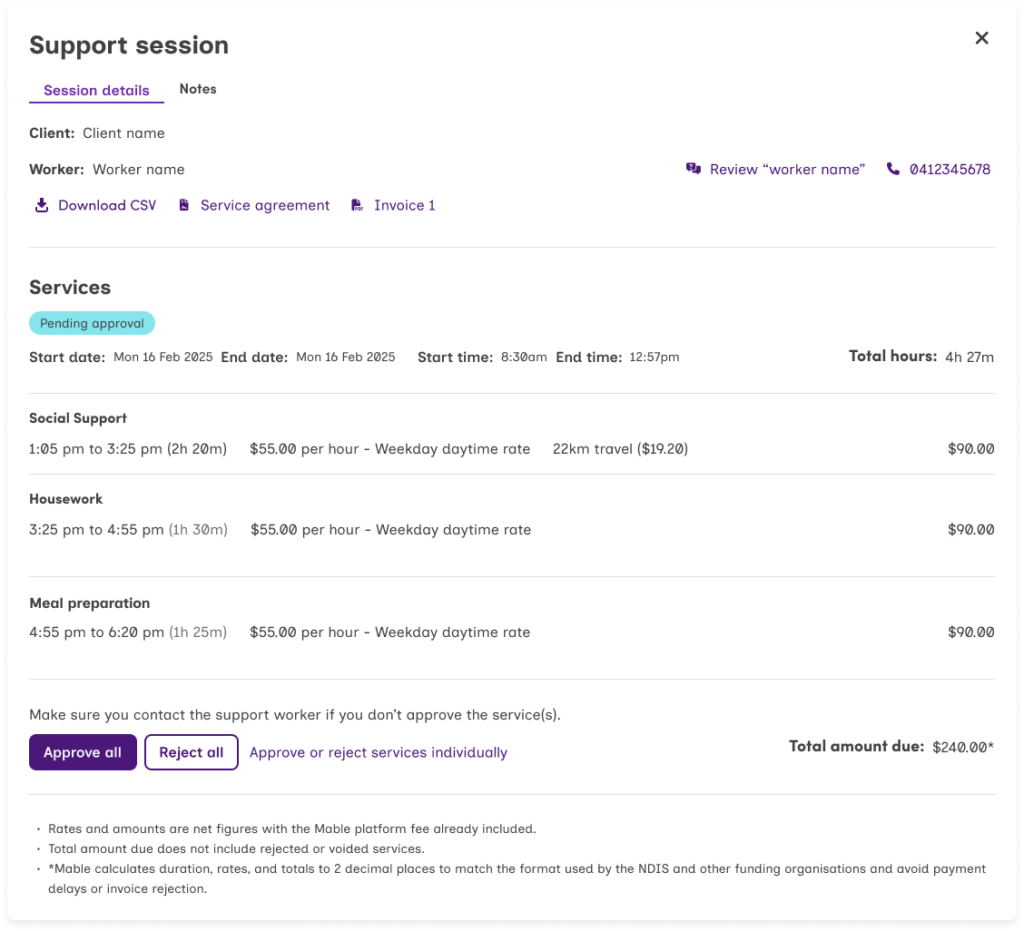This screenshot has width=1024, height=931.
Task: Call the worker on 0412345678
Action: pyautogui.click(x=949, y=169)
